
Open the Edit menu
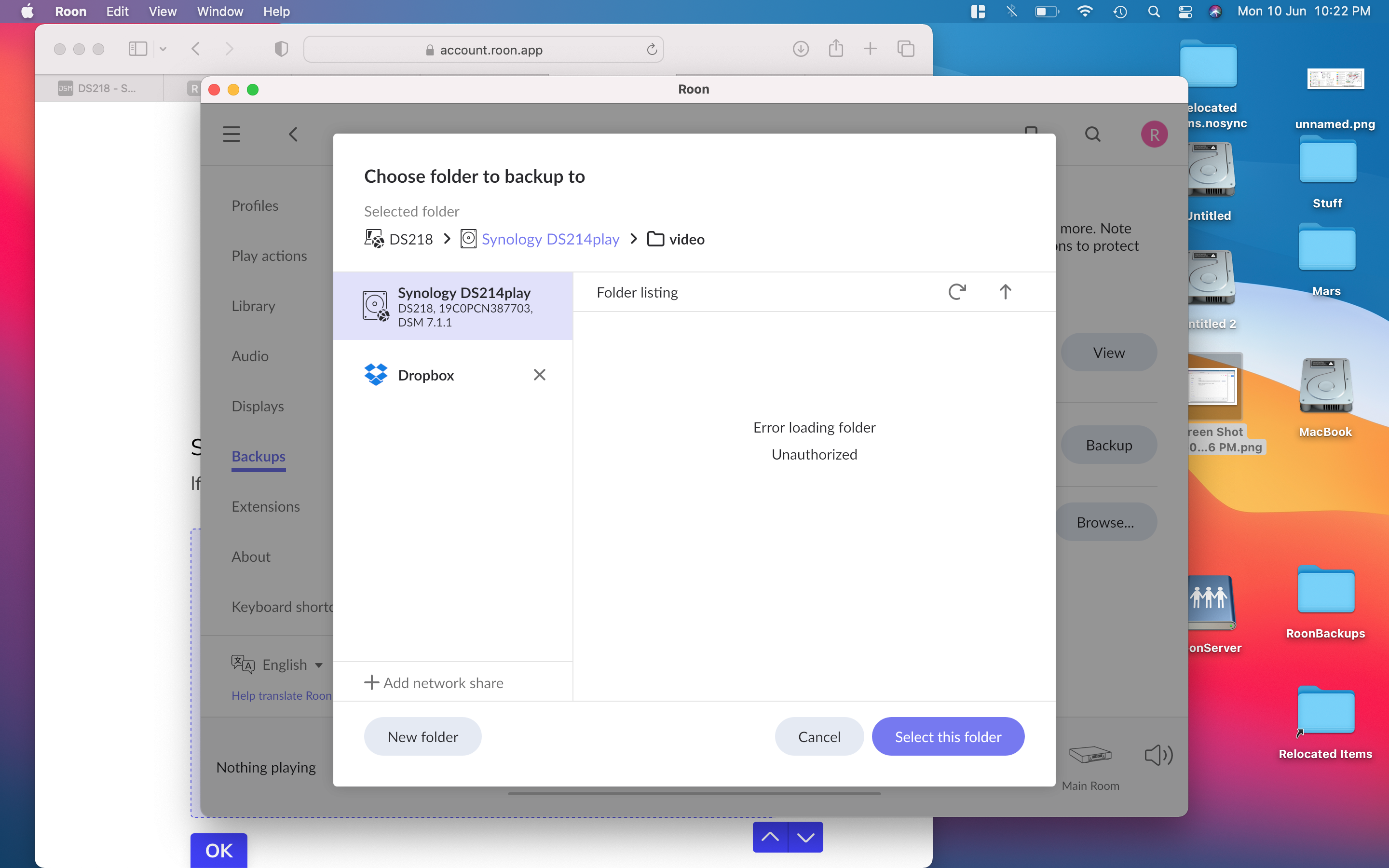(x=117, y=12)
